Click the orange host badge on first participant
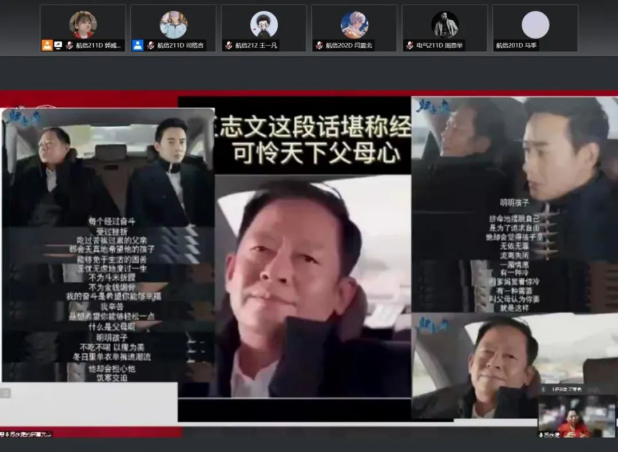Image resolution: width=619 pixels, height=453 pixels. [47, 45]
